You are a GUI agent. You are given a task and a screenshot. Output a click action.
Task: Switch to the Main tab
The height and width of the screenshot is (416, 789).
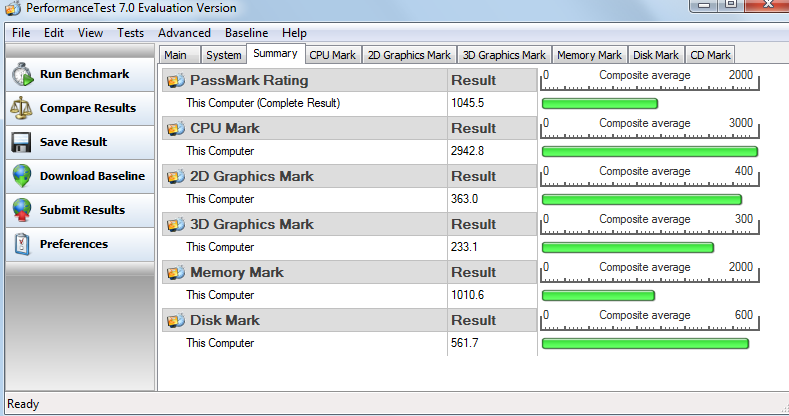[180, 55]
